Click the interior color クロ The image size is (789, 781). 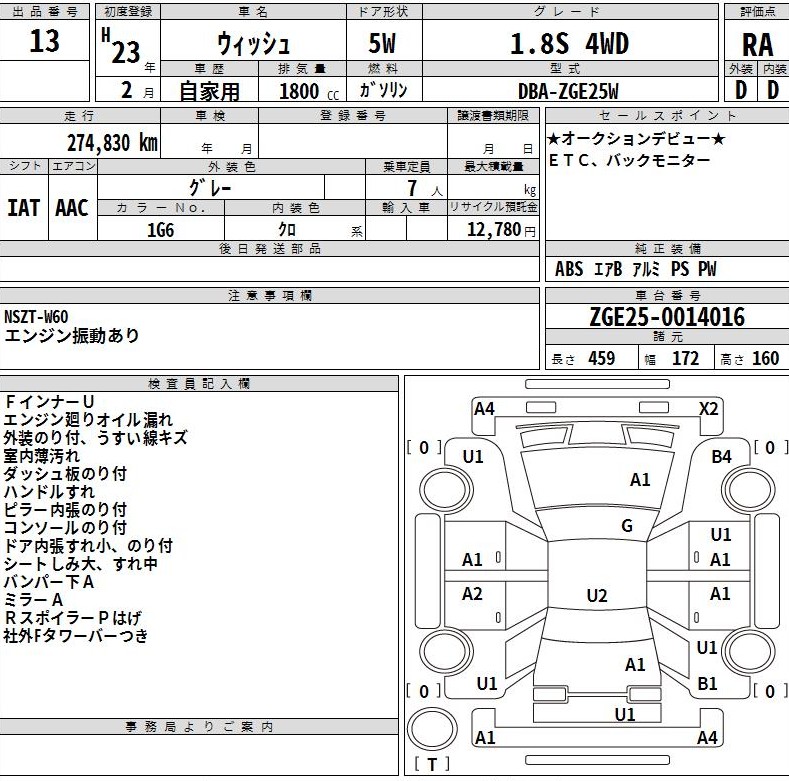[x=287, y=229]
